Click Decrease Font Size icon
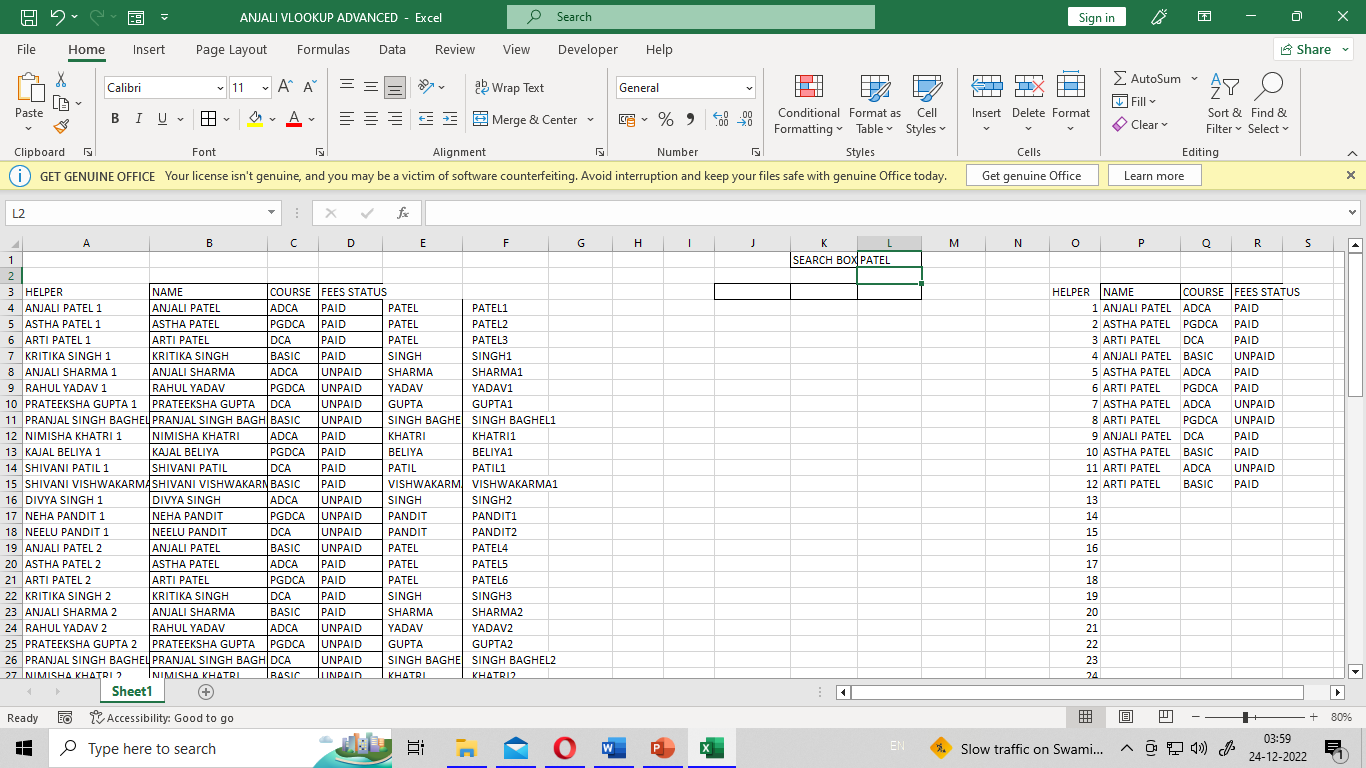This screenshot has width=1366, height=768. click(x=309, y=87)
